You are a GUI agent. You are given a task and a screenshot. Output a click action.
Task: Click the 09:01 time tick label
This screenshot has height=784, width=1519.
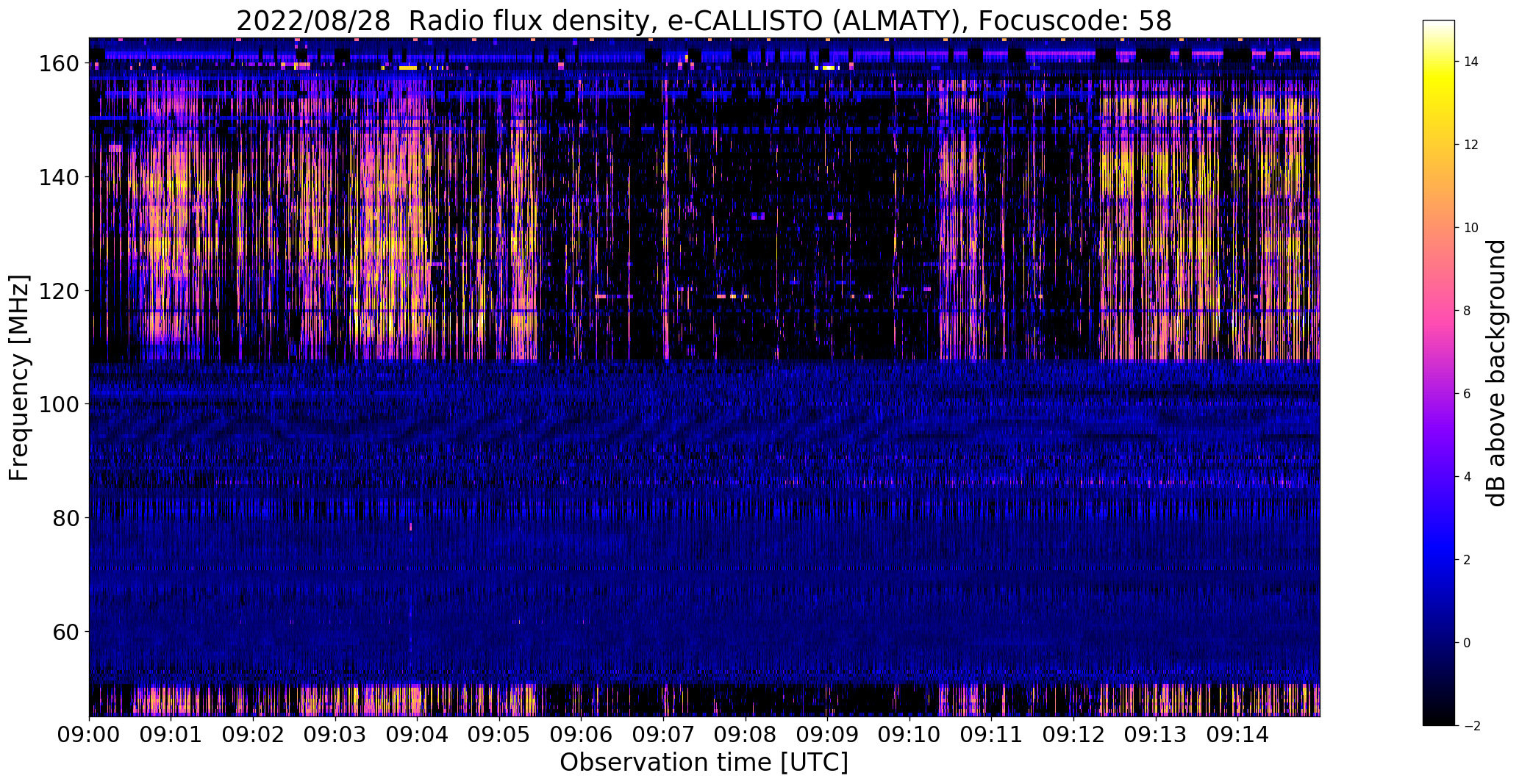[x=171, y=734]
